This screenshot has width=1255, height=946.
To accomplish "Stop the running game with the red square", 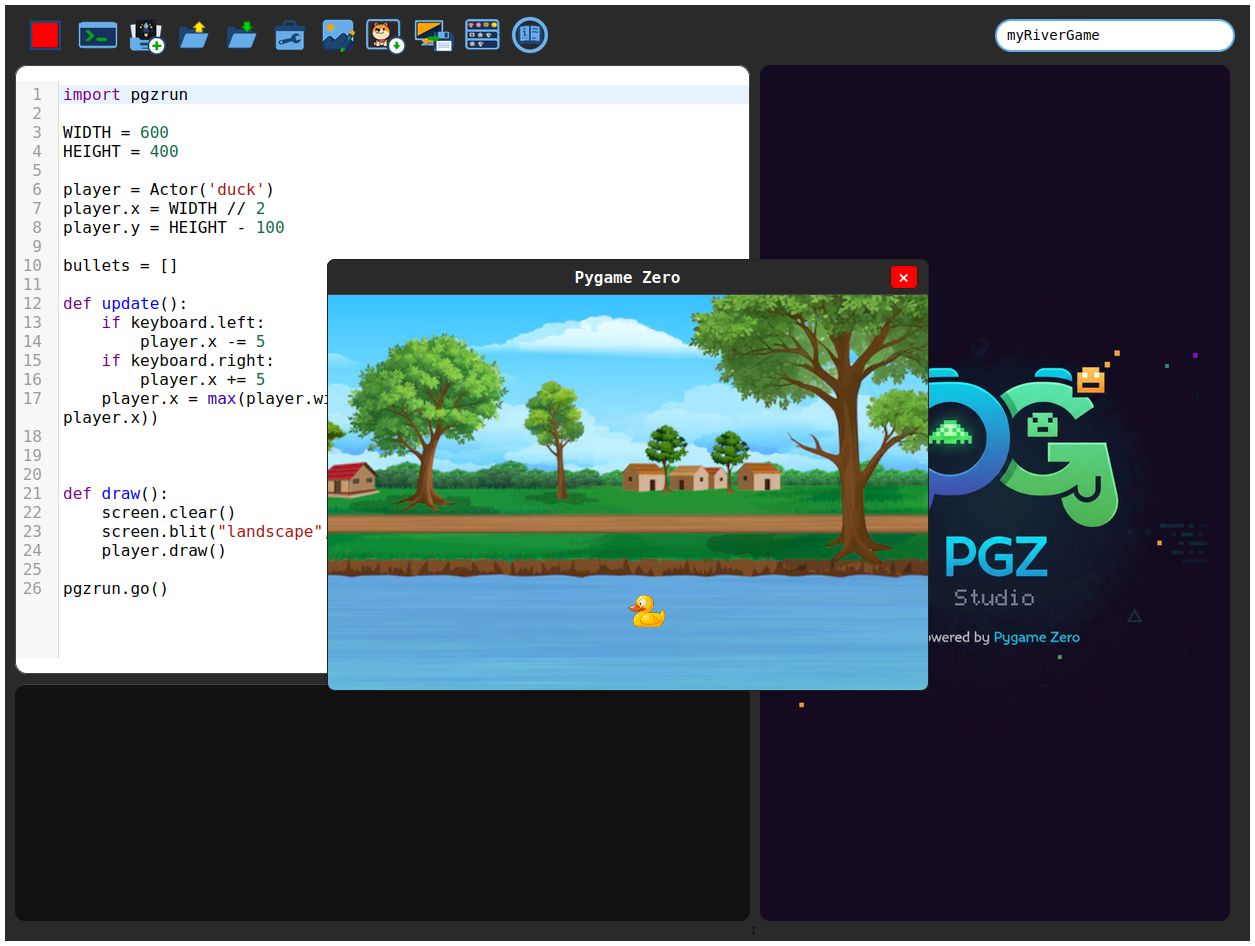I will point(43,36).
